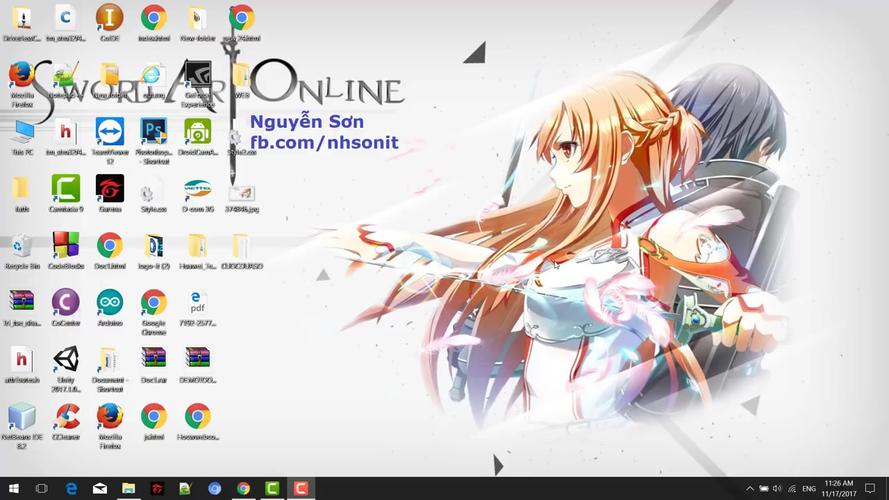The width and height of the screenshot is (889, 500).
Task: Select the jpg image file thumbnail
Action: [x=242, y=193]
